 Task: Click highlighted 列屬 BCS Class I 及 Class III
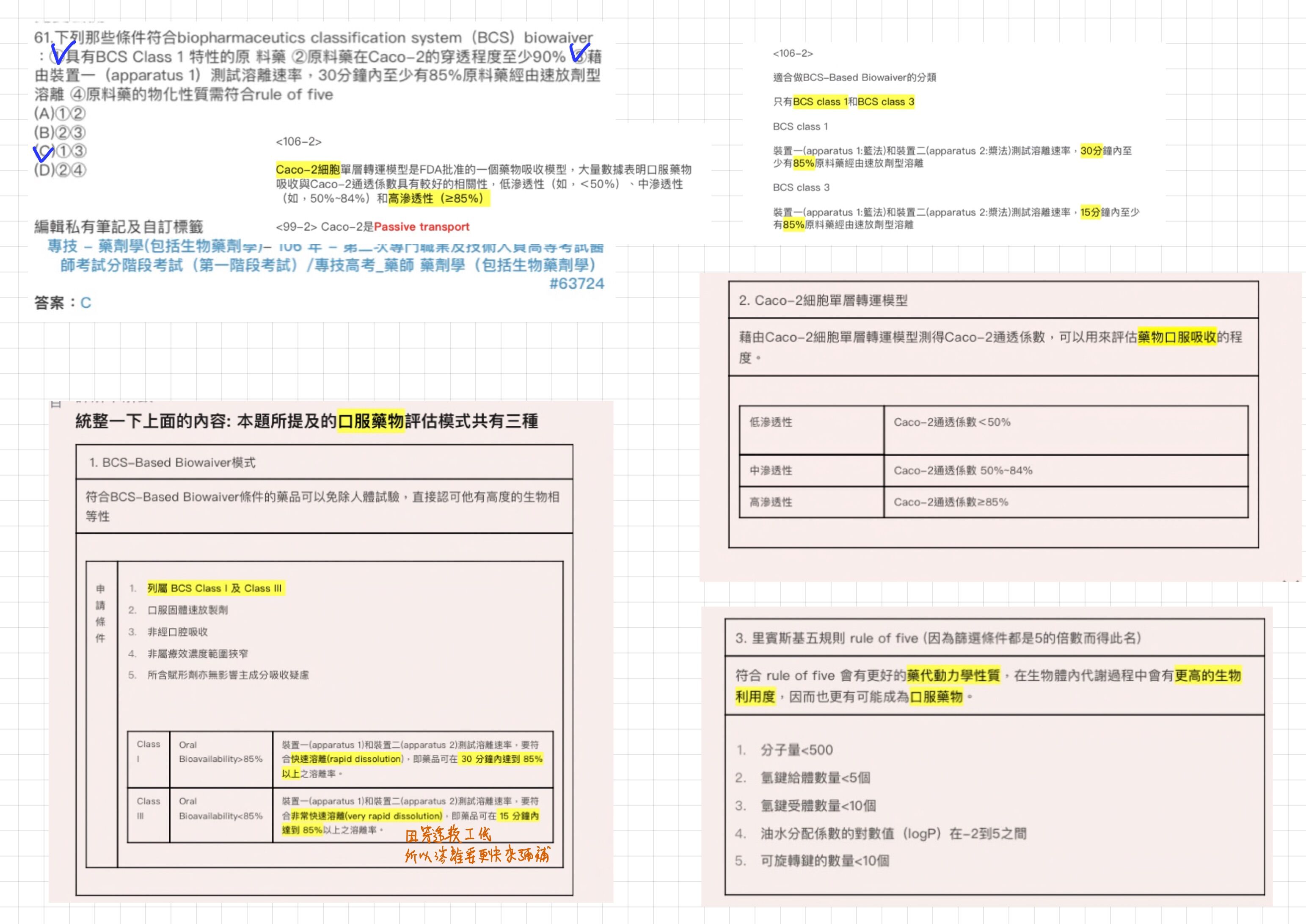point(215,588)
